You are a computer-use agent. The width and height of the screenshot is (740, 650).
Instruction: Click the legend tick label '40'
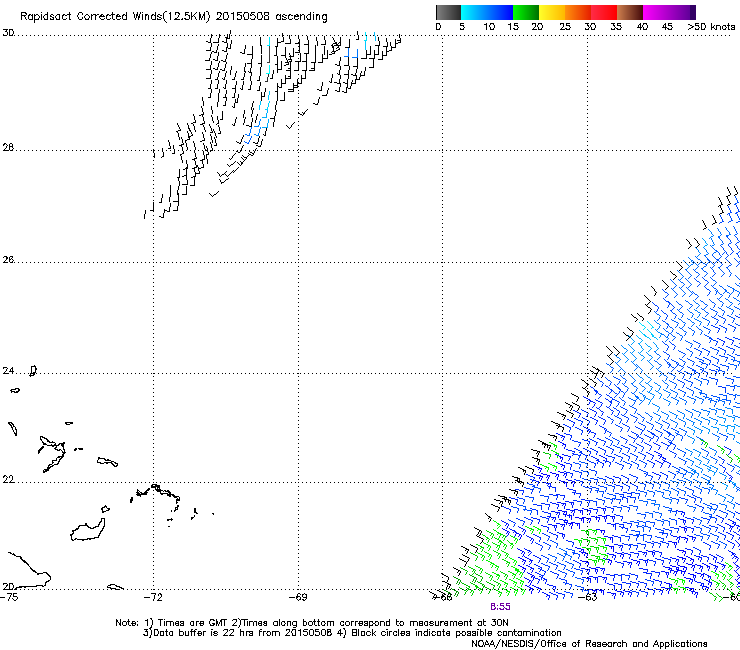click(642, 27)
